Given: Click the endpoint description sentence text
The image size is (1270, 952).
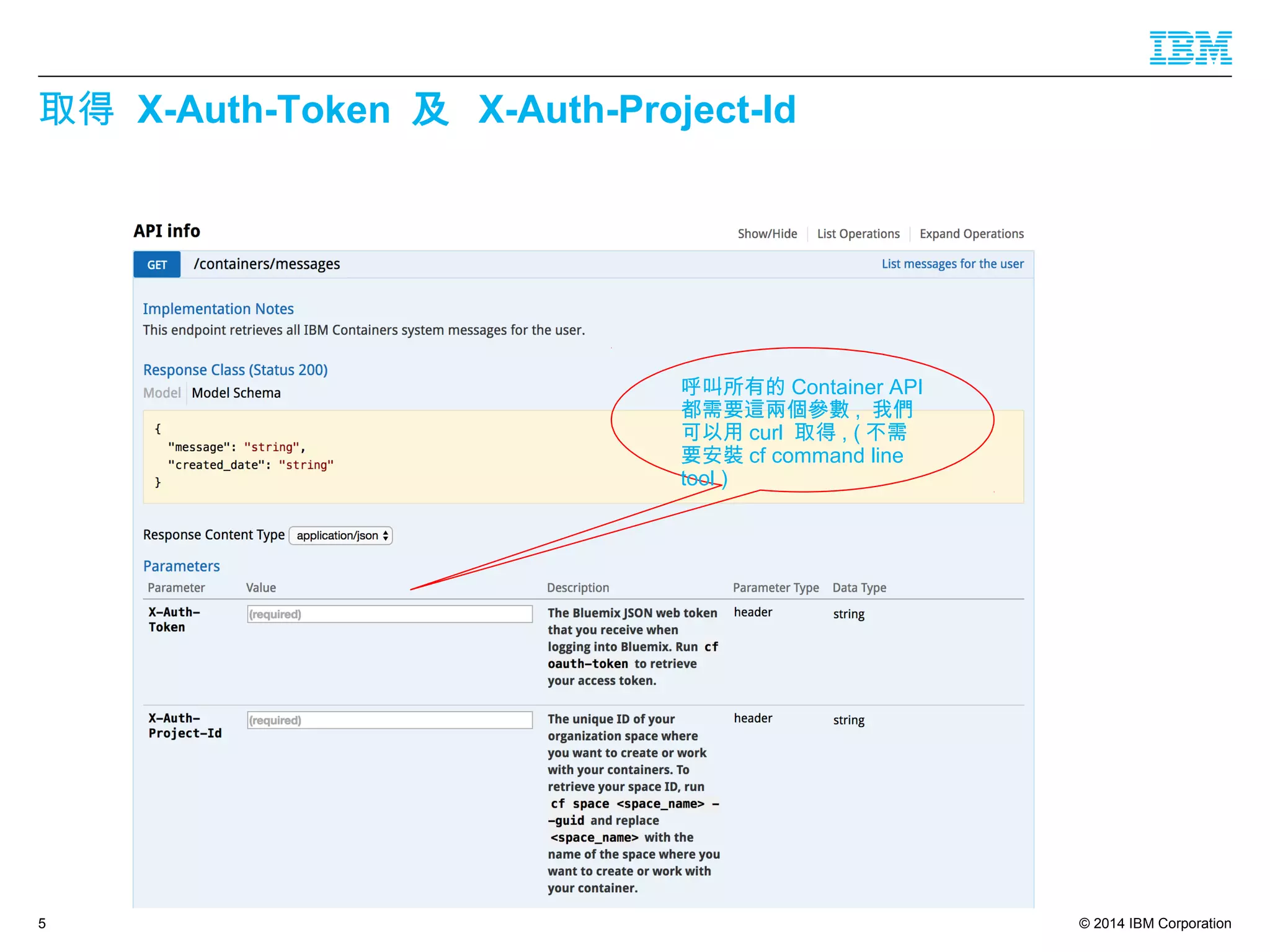Looking at the screenshot, I should click(364, 330).
